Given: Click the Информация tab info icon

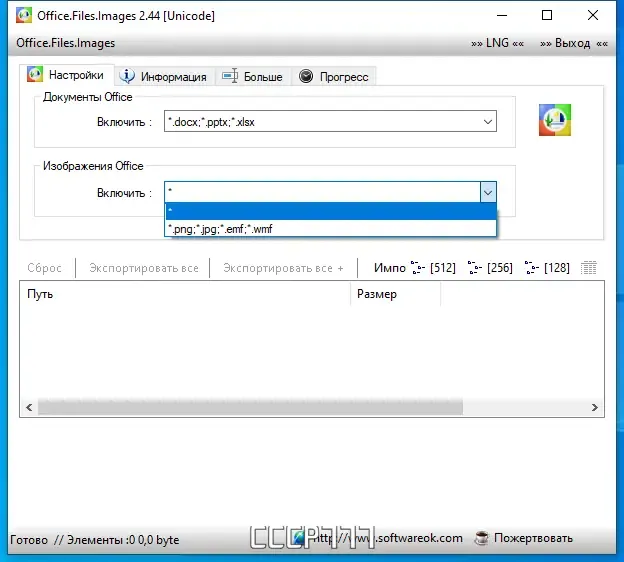Looking at the screenshot, I should point(127,76).
